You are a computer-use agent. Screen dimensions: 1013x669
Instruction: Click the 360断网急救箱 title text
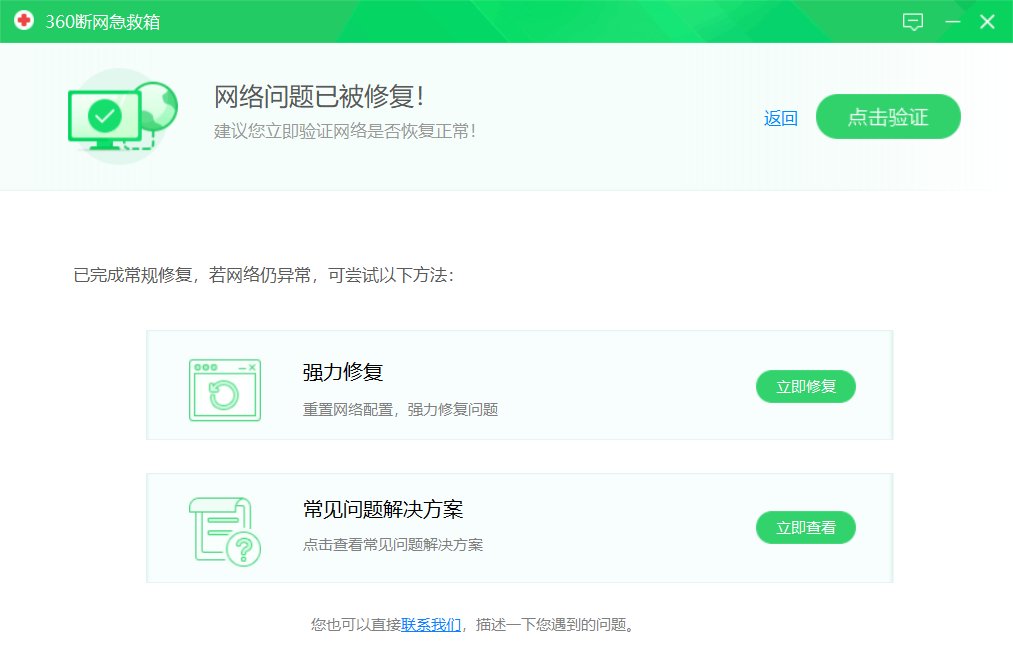click(x=102, y=22)
